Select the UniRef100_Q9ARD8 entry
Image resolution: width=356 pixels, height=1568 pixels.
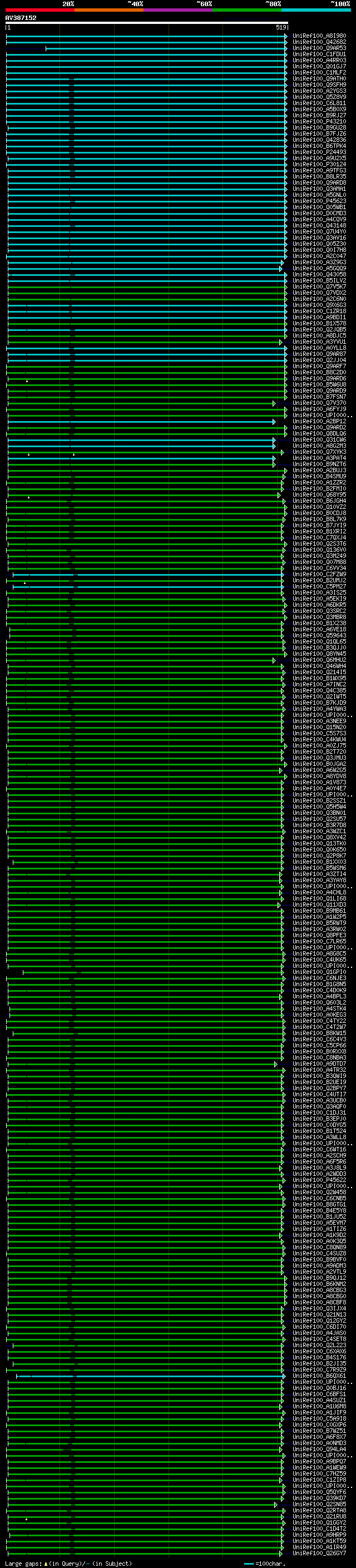319,182
